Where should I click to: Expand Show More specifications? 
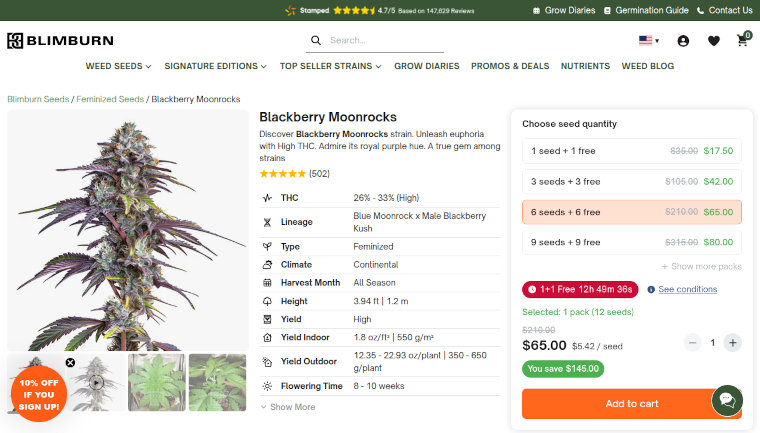point(288,407)
